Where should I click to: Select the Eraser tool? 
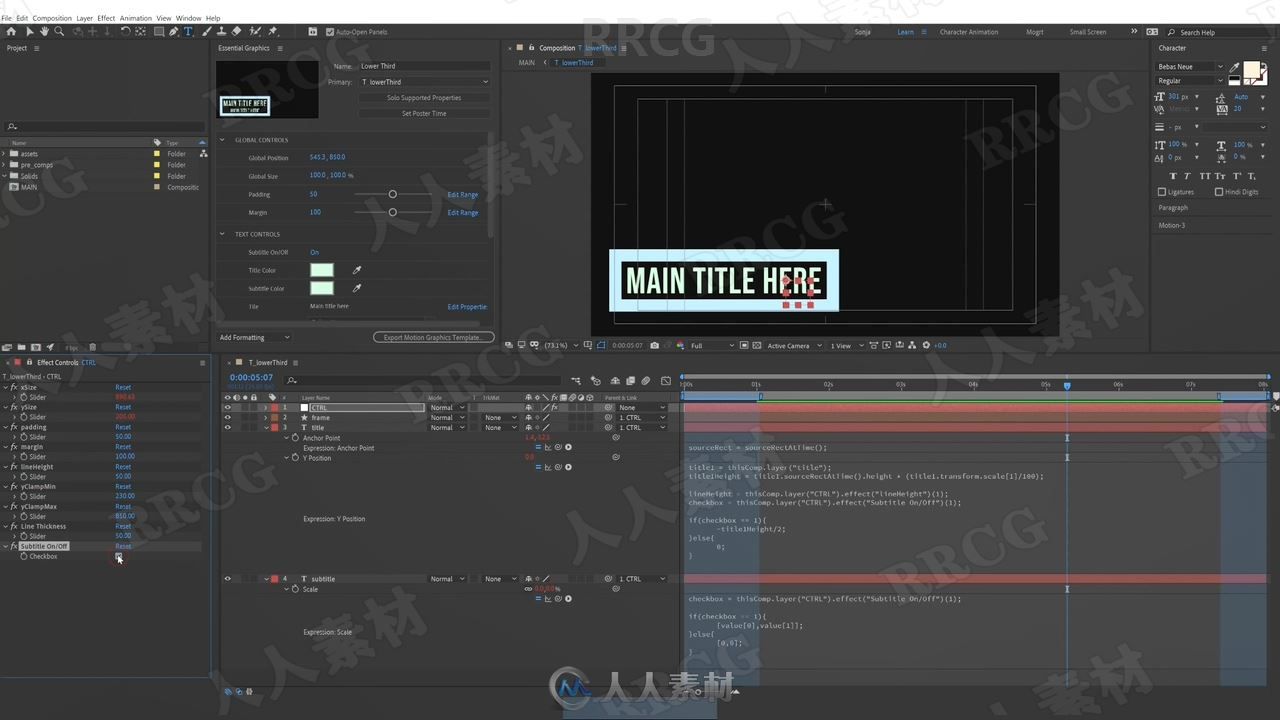click(x=236, y=31)
